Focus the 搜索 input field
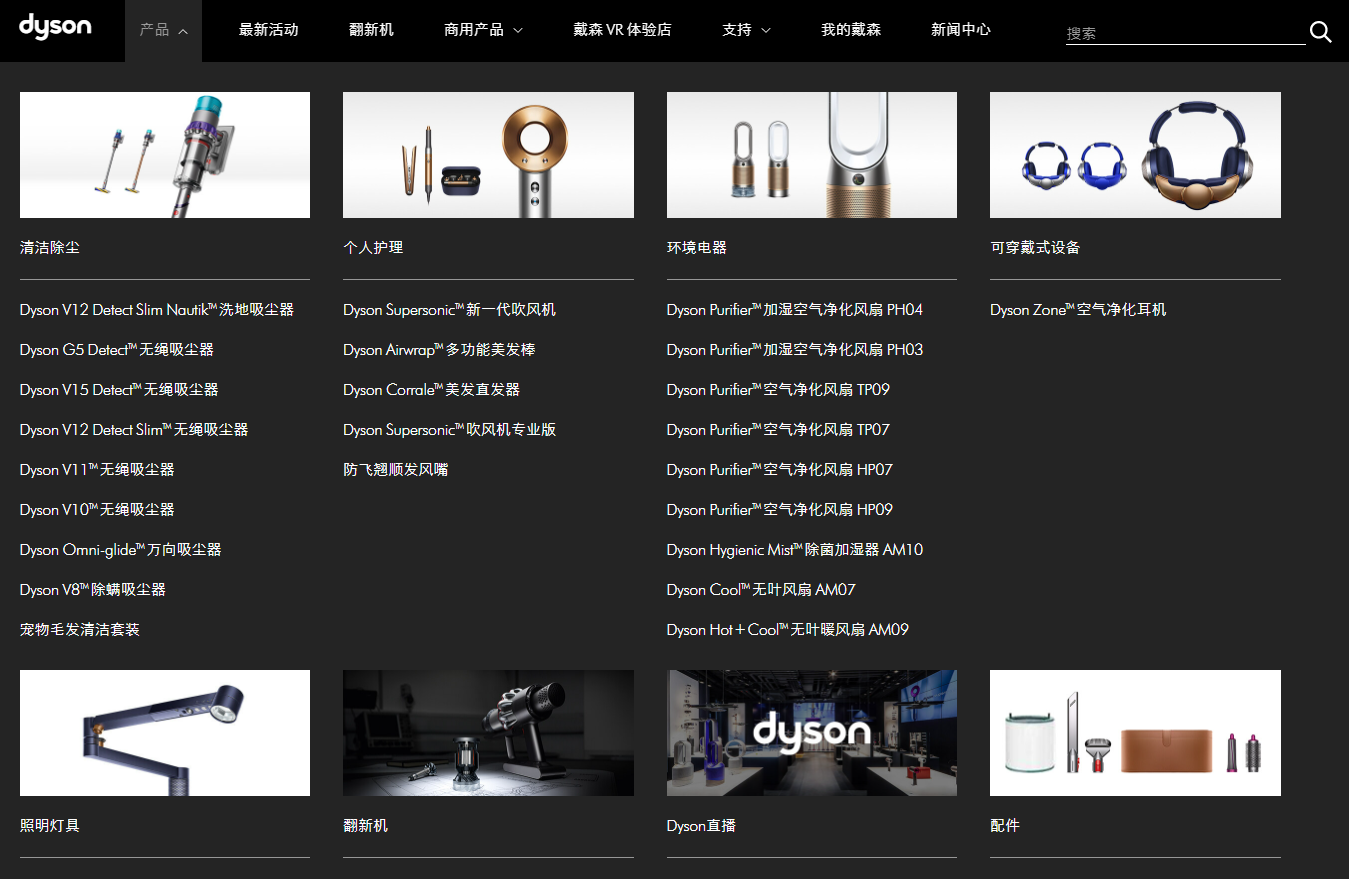This screenshot has height=879, width=1349. (1185, 33)
